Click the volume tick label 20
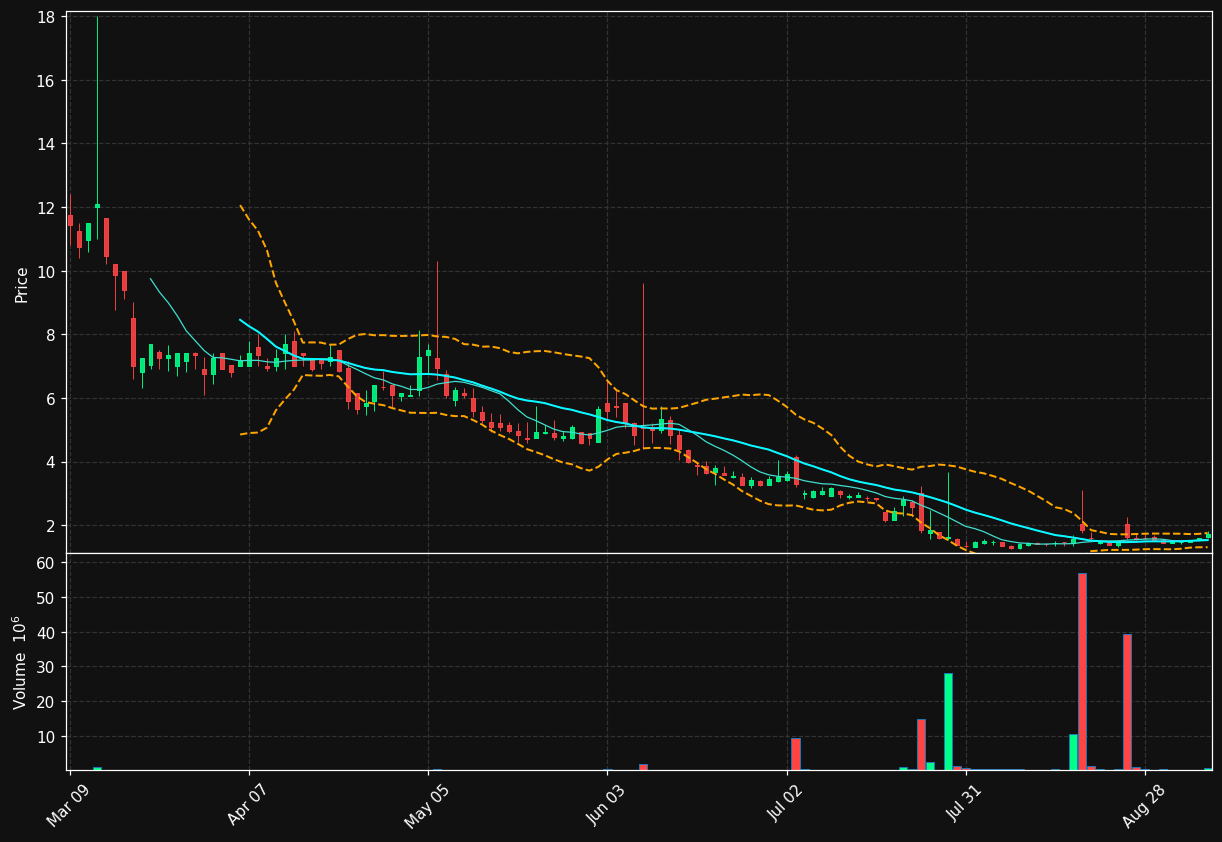This screenshot has width=1222, height=842. [x=46, y=702]
